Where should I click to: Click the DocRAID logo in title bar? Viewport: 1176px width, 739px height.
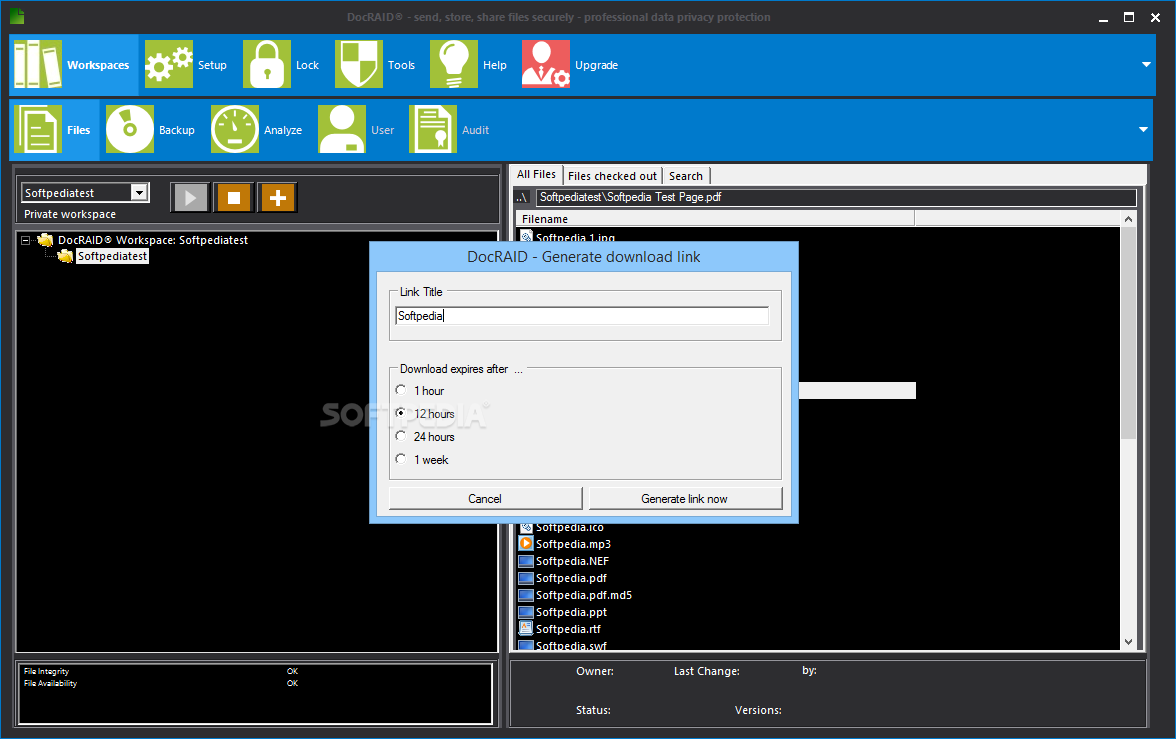(x=17, y=17)
